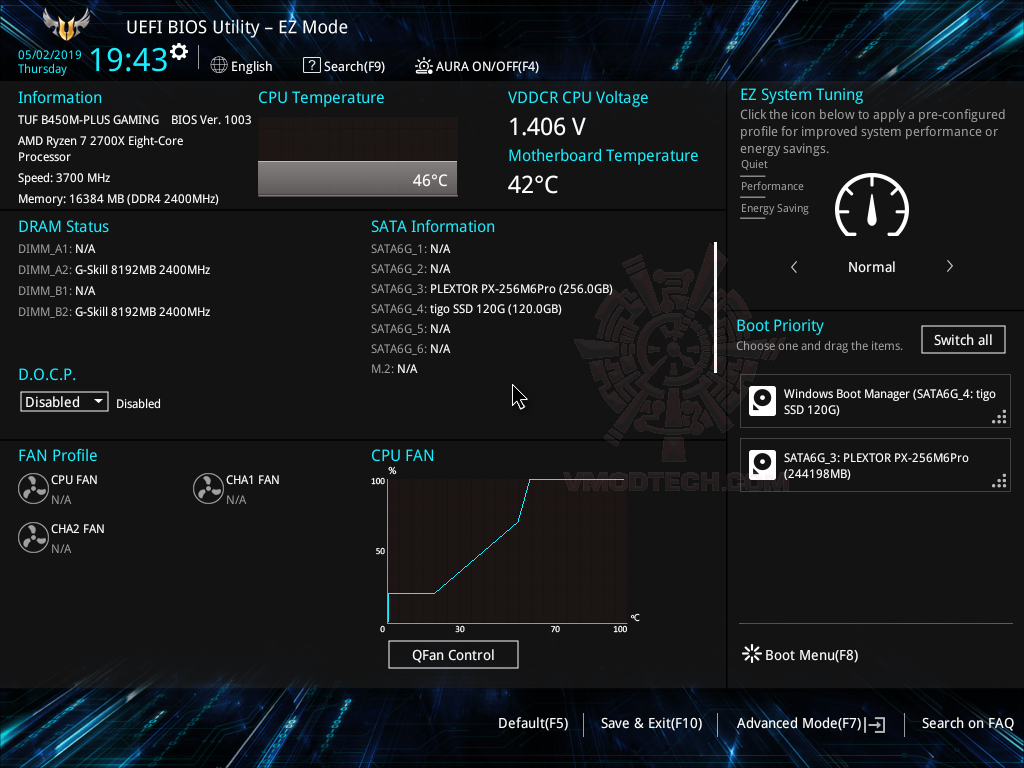This screenshot has height=768, width=1024.
Task: Click the SATA Information scrollbar
Action: pos(716,307)
